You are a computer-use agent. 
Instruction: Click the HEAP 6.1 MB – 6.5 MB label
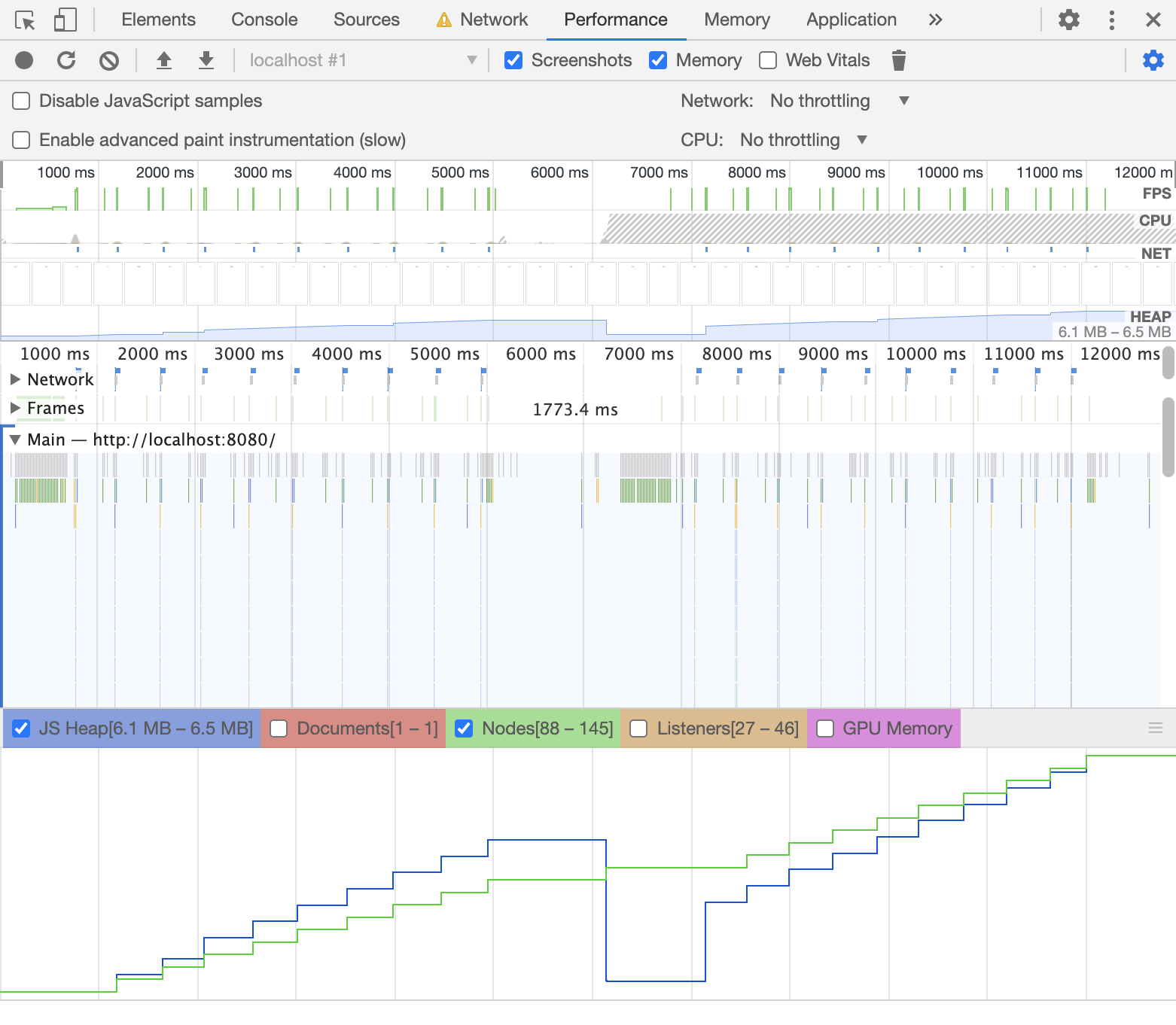[x=1115, y=324]
